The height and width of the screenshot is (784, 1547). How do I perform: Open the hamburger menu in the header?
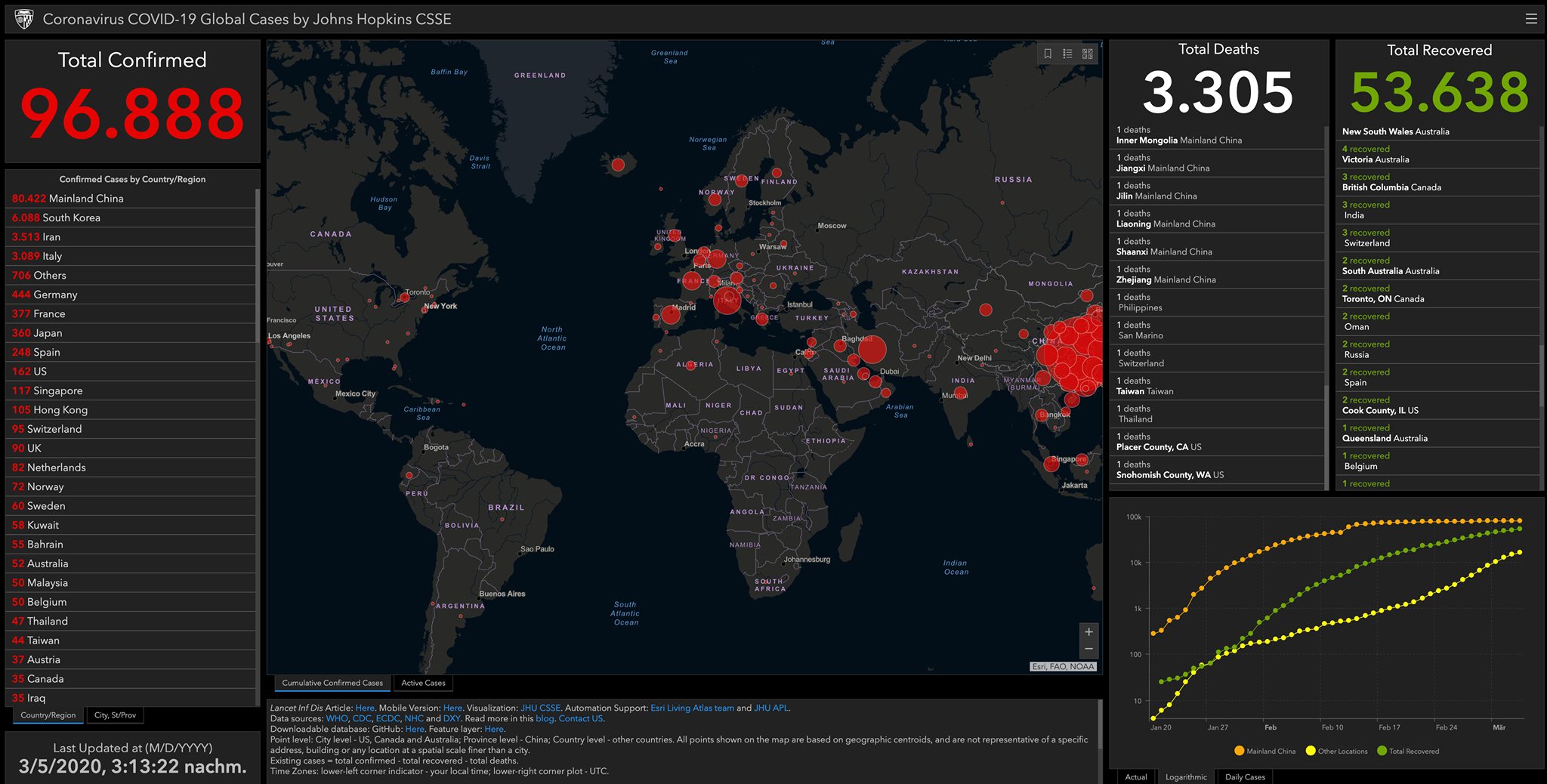click(1531, 19)
